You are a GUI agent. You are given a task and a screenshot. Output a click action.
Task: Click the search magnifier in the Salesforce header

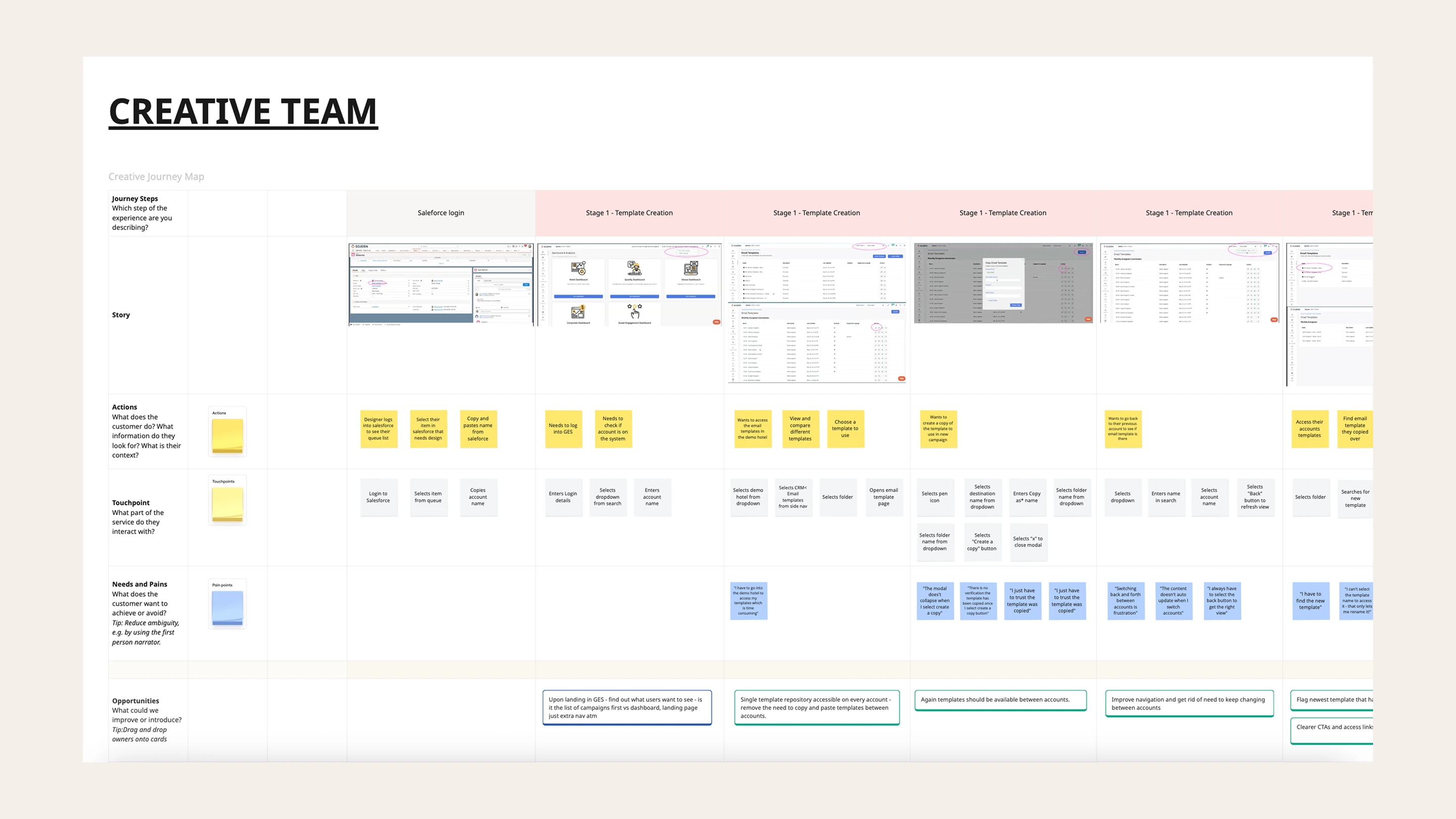(422, 246)
